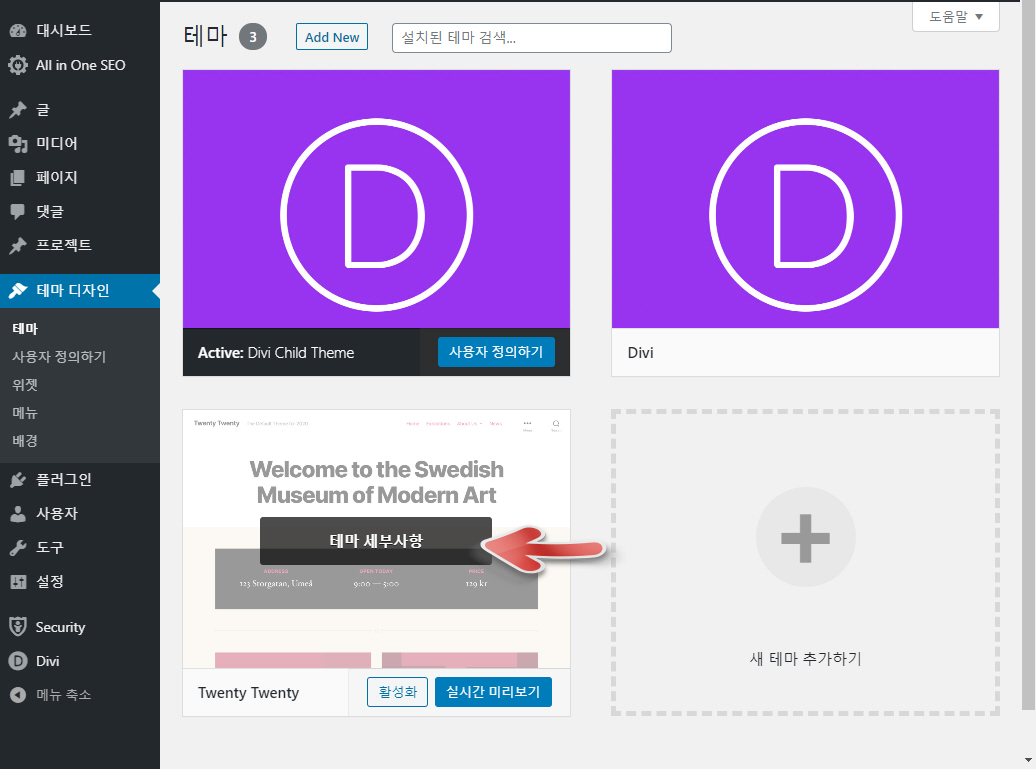Click the 사용자 person icon
This screenshot has width=1036, height=769.
pos(18,513)
